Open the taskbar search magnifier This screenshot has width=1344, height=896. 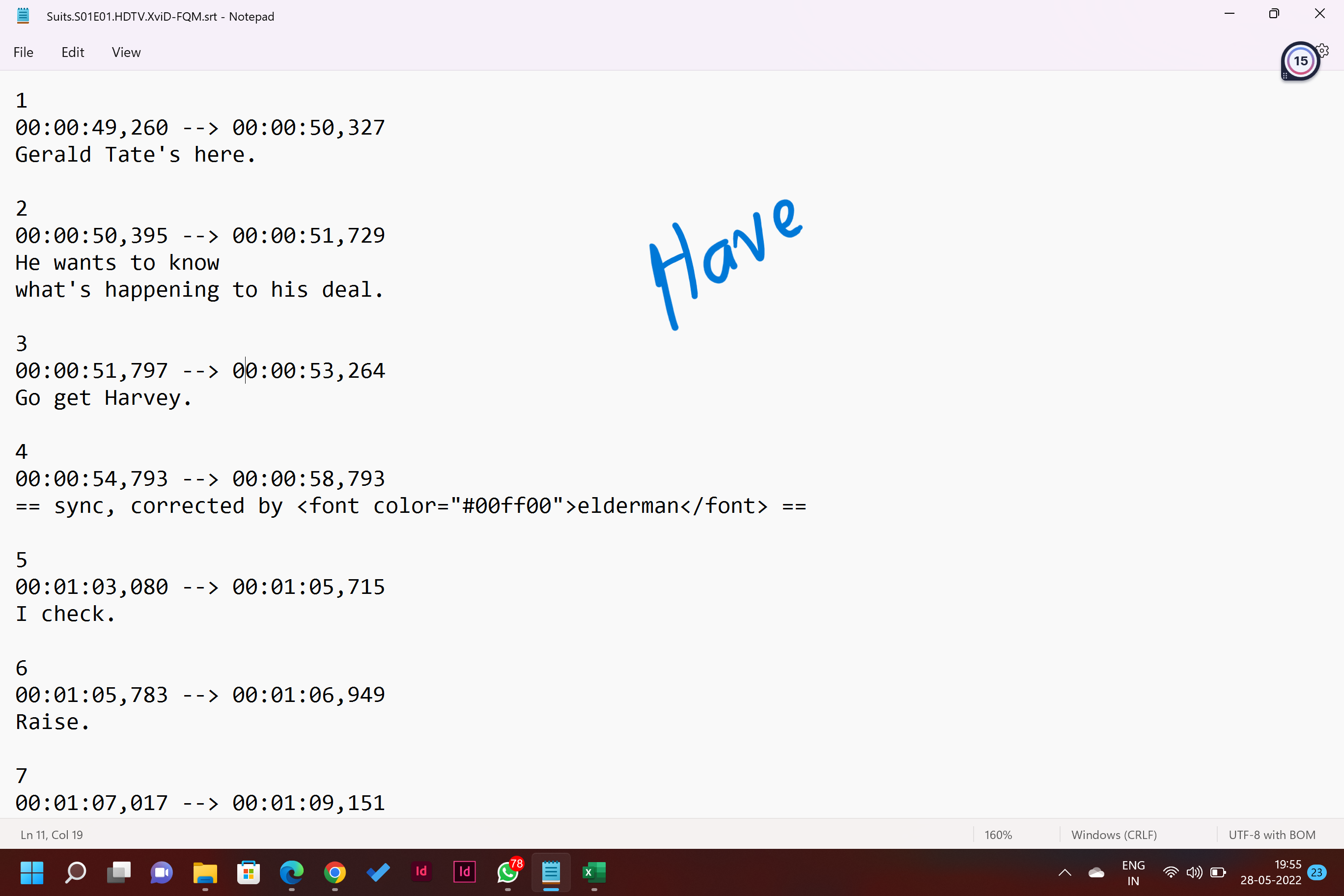point(76,872)
